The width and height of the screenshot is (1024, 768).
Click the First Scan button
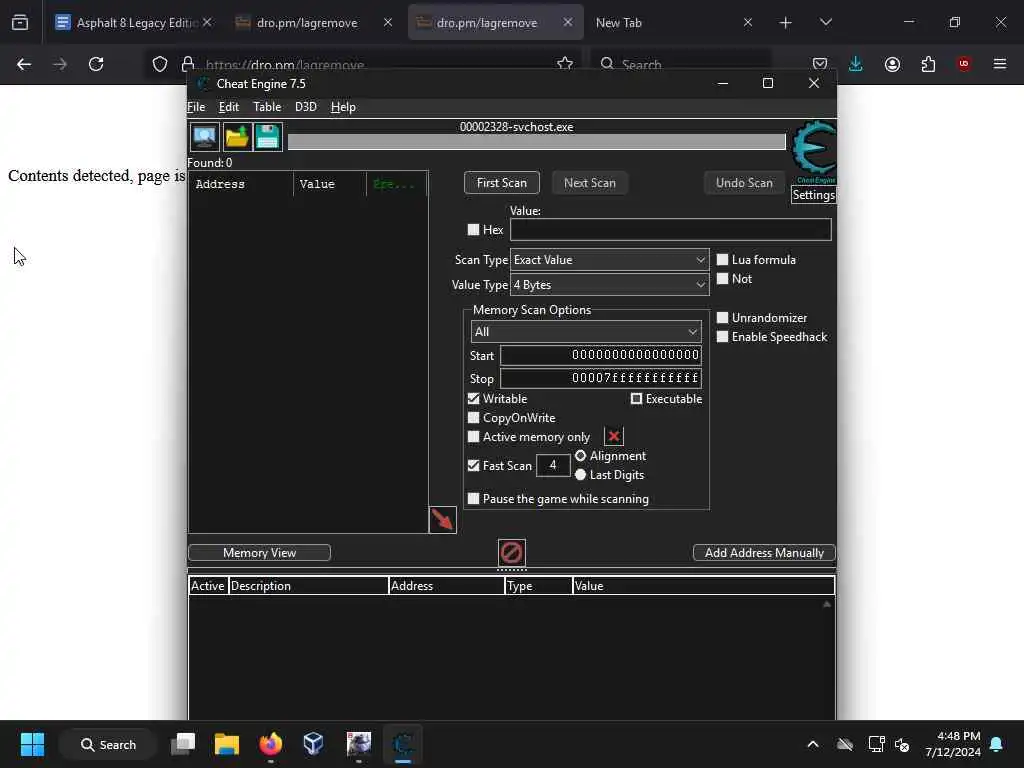502,183
